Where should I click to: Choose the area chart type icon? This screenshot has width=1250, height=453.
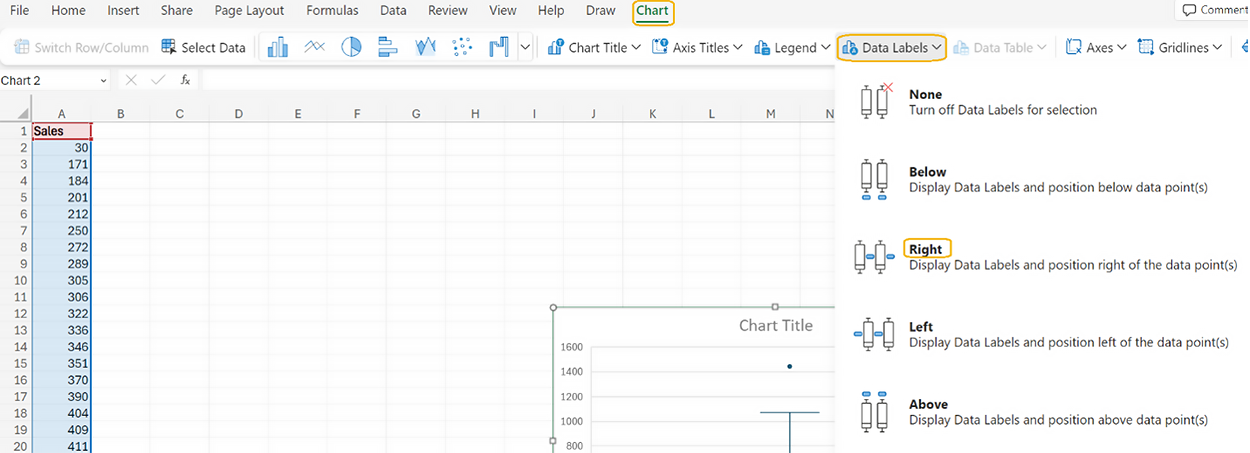coord(425,47)
